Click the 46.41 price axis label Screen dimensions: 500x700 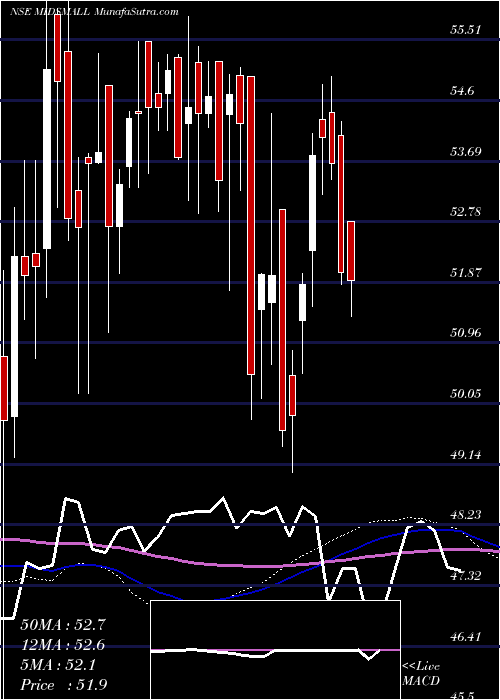click(466, 636)
